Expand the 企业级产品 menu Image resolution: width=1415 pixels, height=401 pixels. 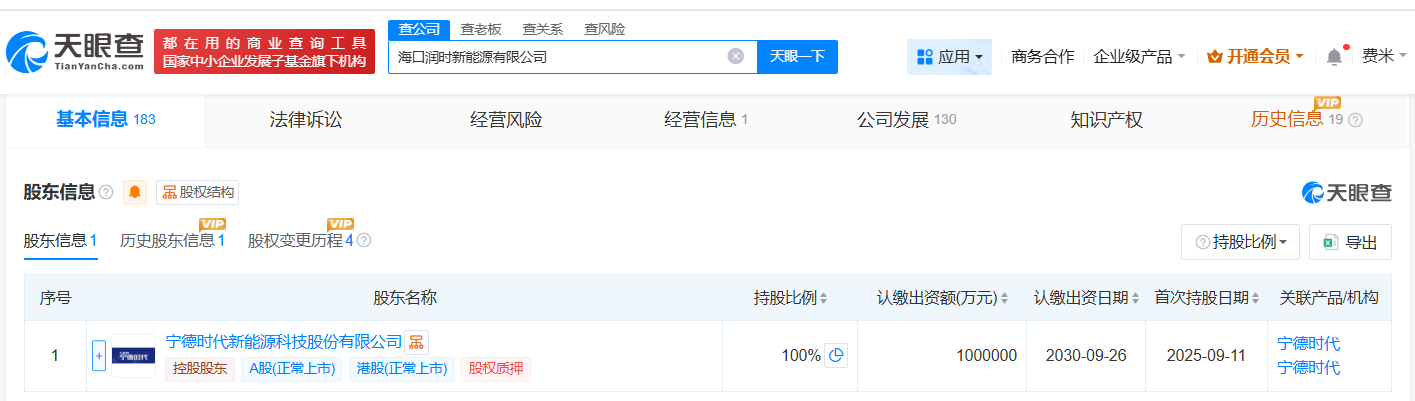tap(1139, 57)
